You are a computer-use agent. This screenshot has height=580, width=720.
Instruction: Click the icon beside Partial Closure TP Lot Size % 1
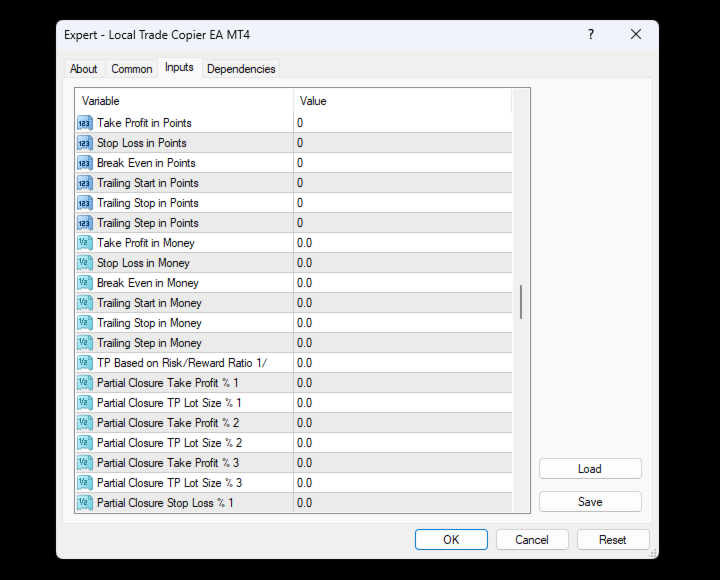coord(85,403)
